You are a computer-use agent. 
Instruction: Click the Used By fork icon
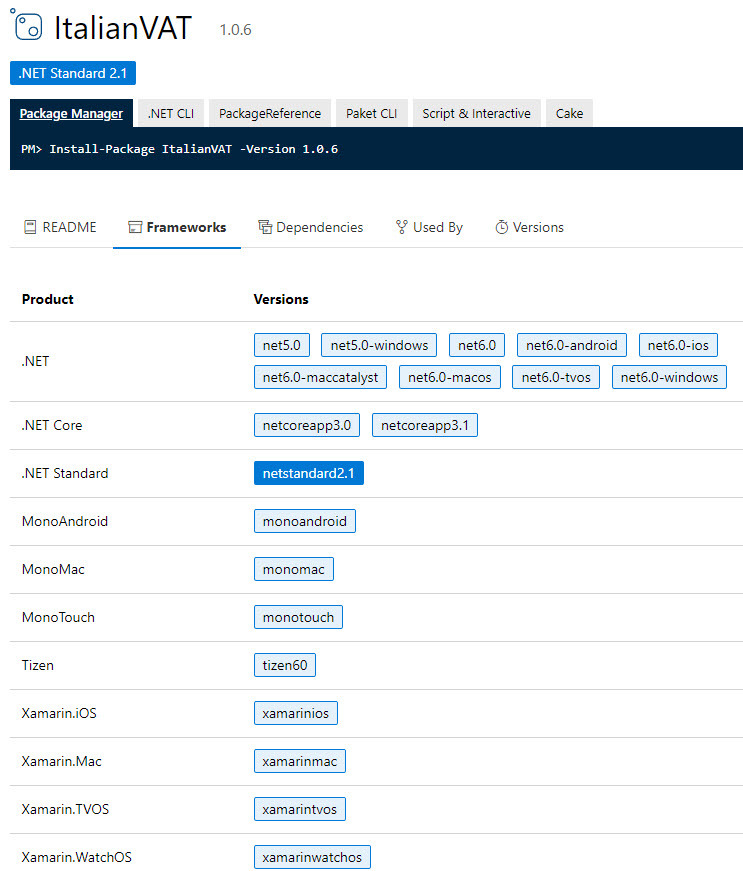401,227
